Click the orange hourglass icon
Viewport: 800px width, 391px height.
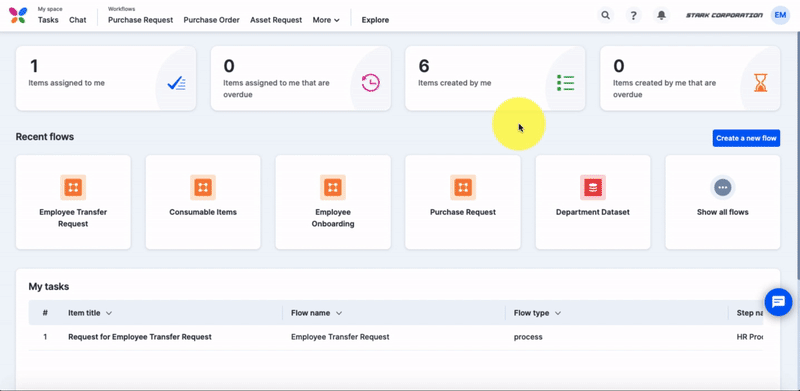click(761, 83)
